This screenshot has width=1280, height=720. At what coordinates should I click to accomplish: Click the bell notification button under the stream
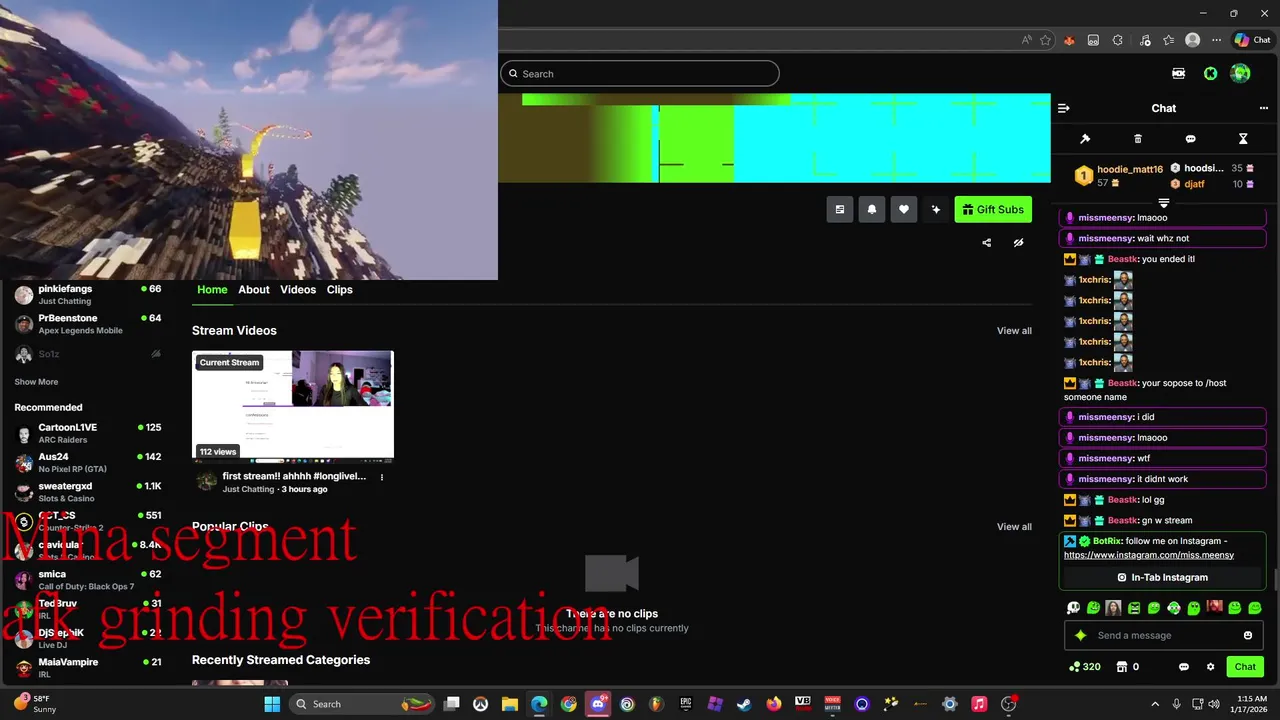[872, 209]
